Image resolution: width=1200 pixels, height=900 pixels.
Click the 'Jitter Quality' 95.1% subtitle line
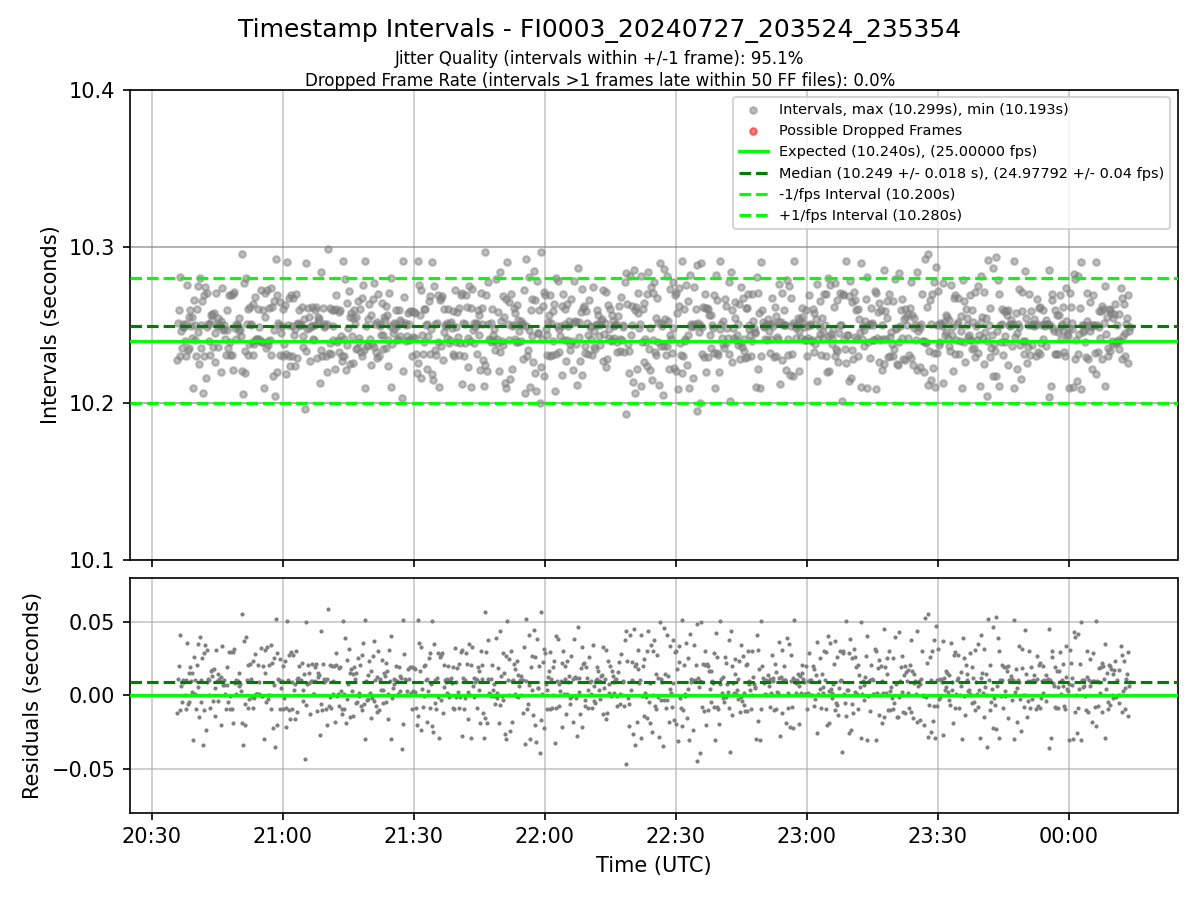click(599, 58)
